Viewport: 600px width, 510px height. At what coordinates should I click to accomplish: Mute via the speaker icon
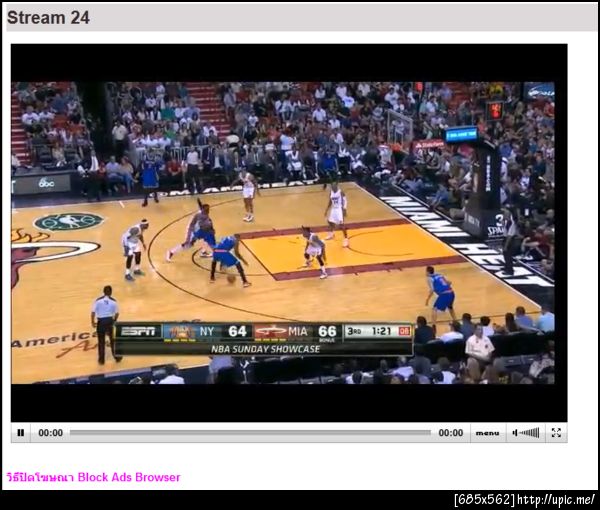[x=515, y=433]
